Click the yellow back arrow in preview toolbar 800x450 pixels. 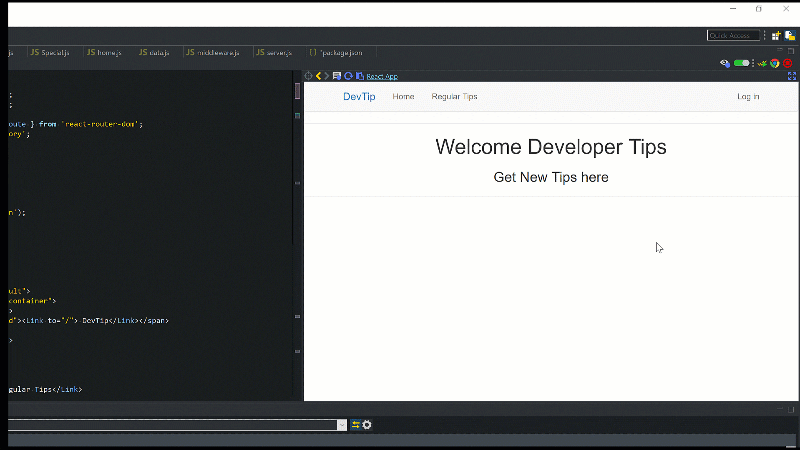point(318,76)
